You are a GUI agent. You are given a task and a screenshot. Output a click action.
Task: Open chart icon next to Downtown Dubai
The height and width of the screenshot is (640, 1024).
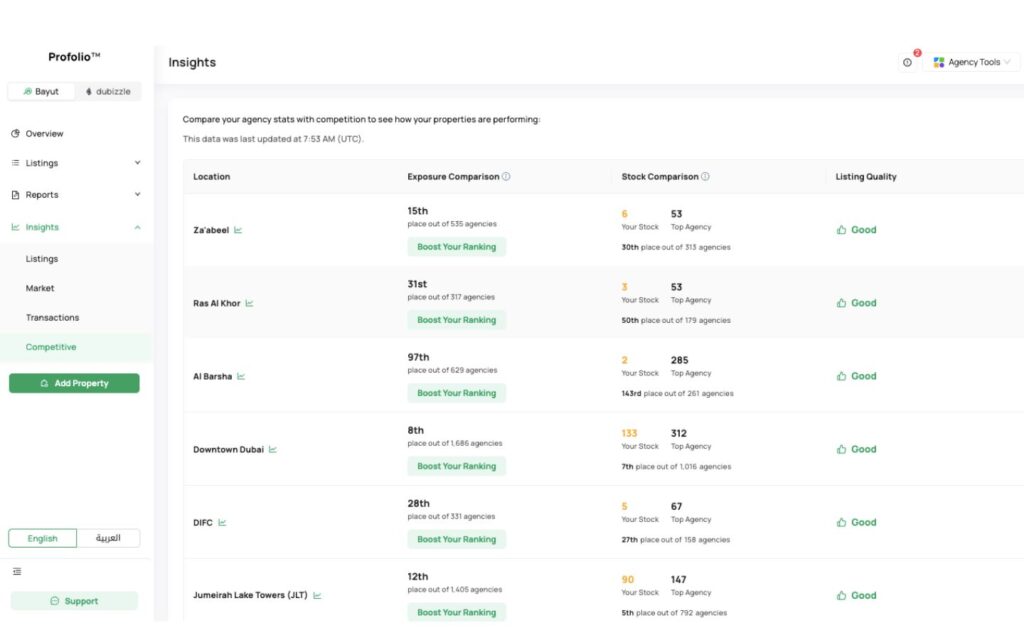[x=273, y=449]
